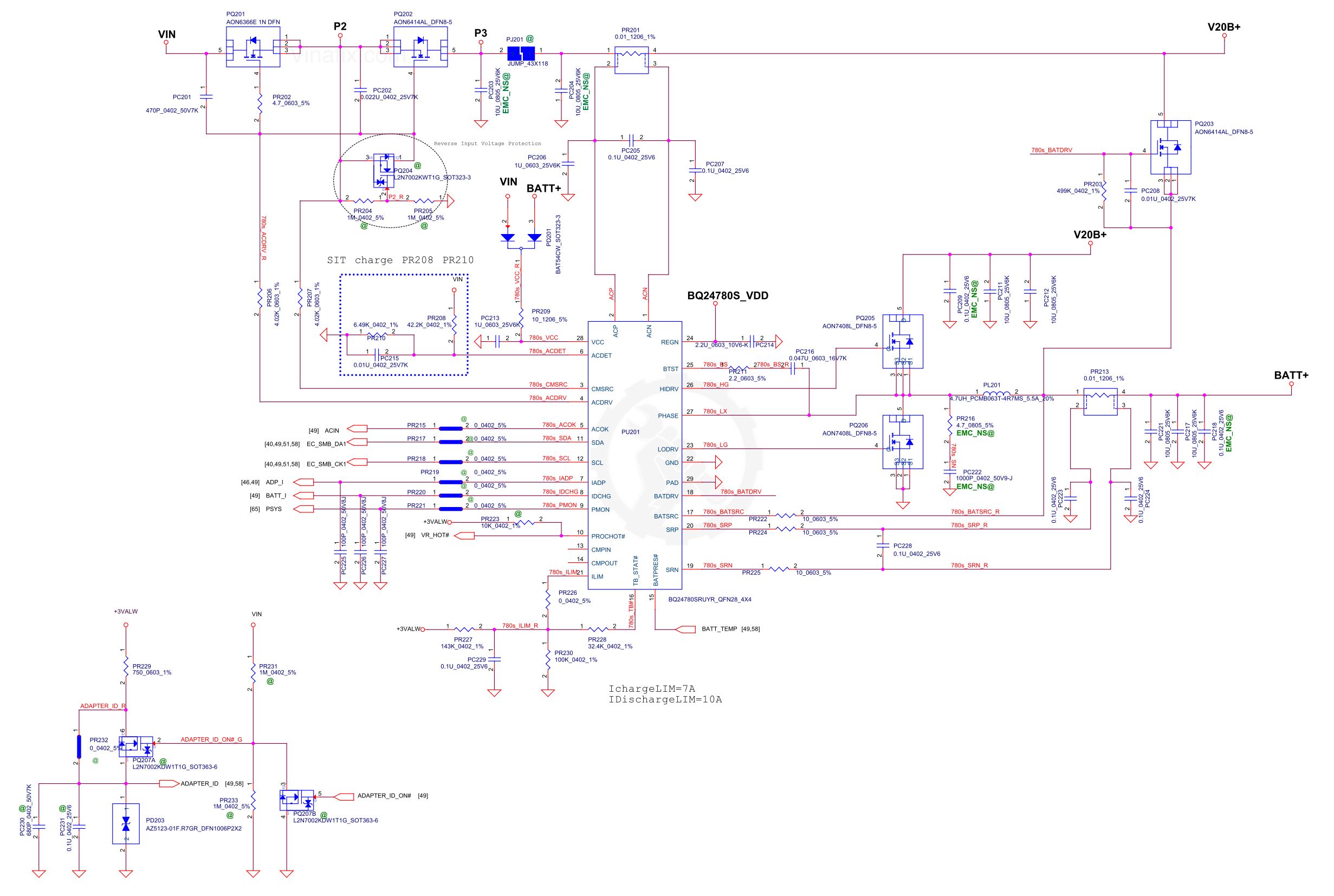Select the blue PR215 jumper resistor bar
The width and height of the screenshot is (1334, 896).
(x=451, y=428)
